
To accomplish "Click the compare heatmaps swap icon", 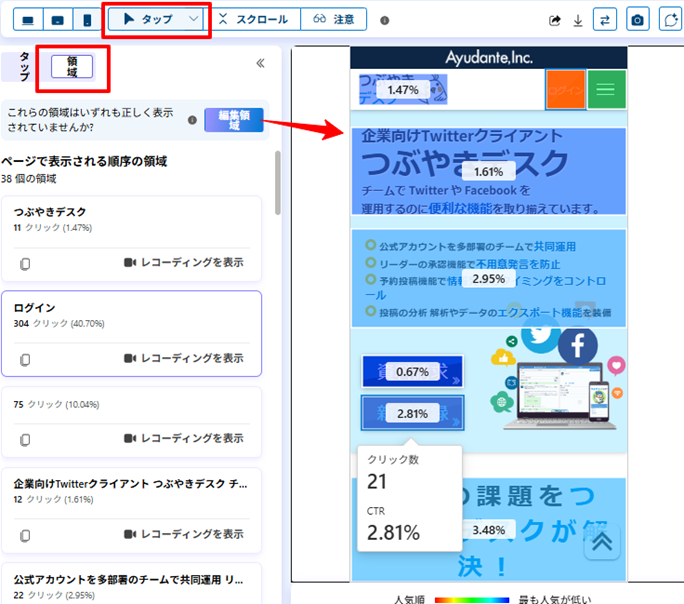I will tap(605, 20).
